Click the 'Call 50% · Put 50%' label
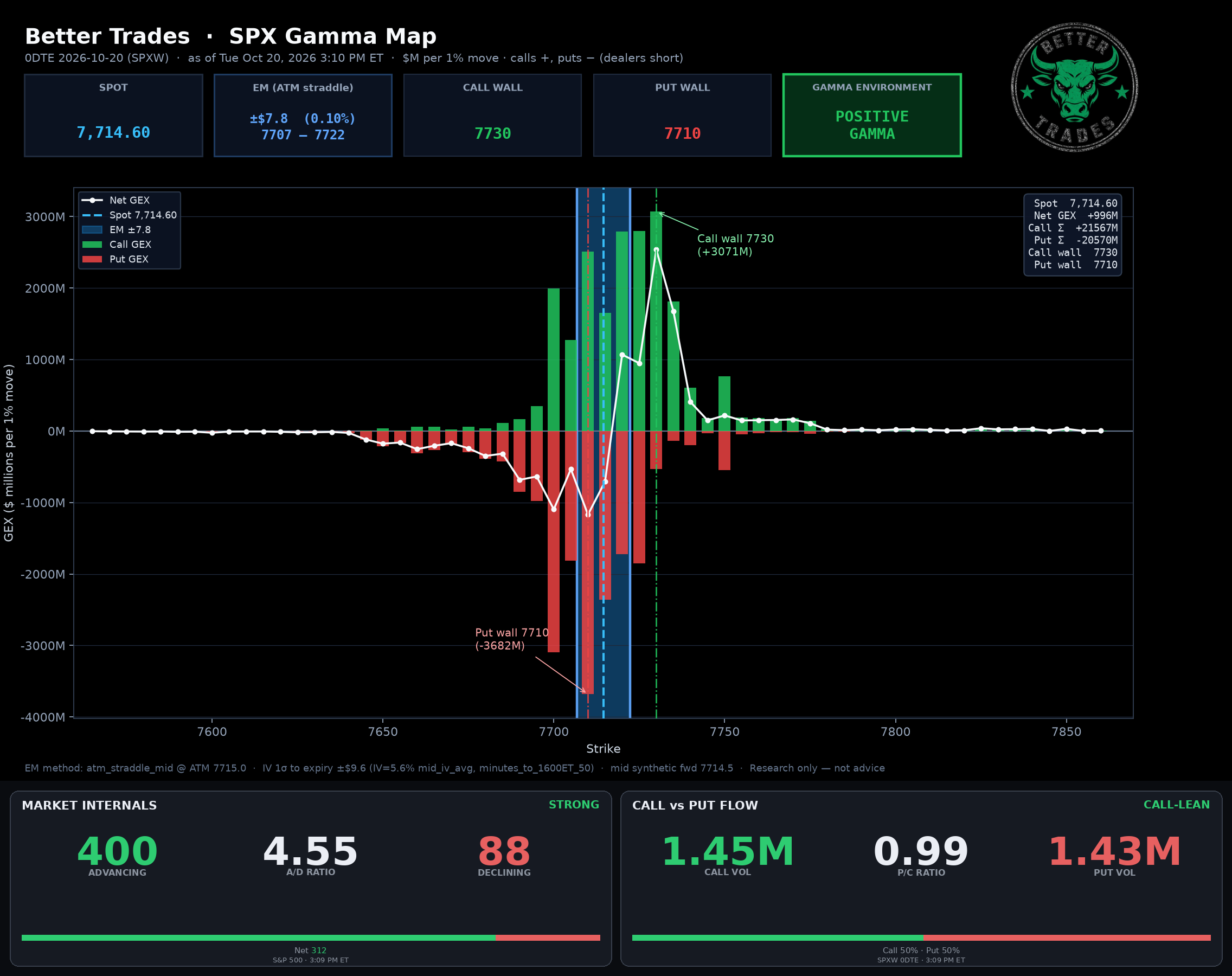This screenshot has height=976, width=1232. tap(921, 951)
